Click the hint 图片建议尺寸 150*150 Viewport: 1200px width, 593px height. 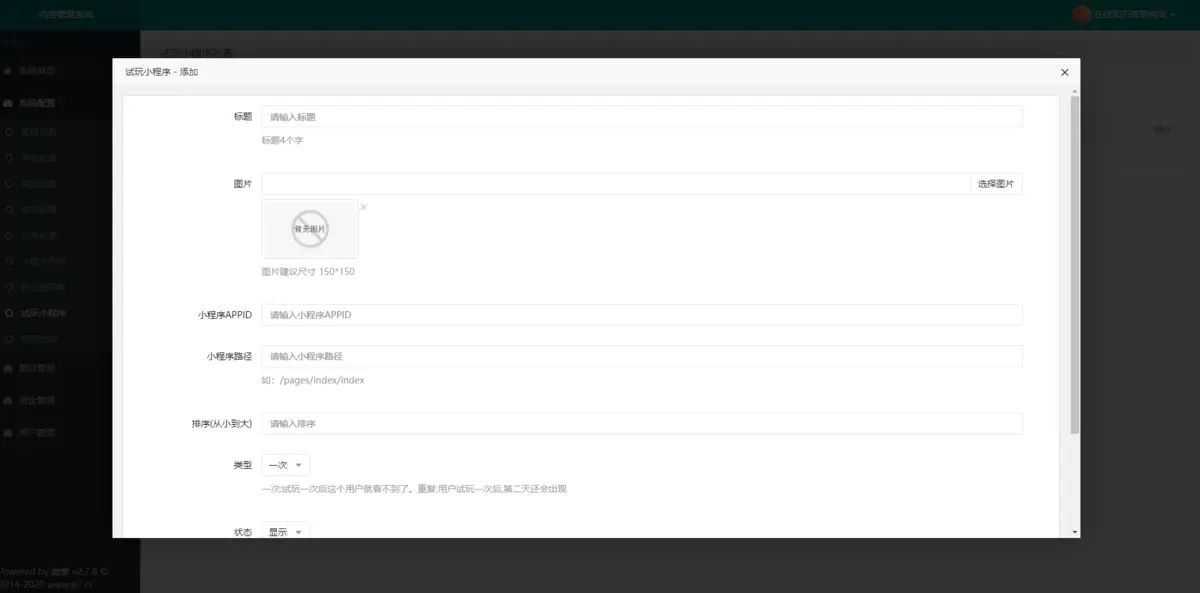click(x=308, y=272)
